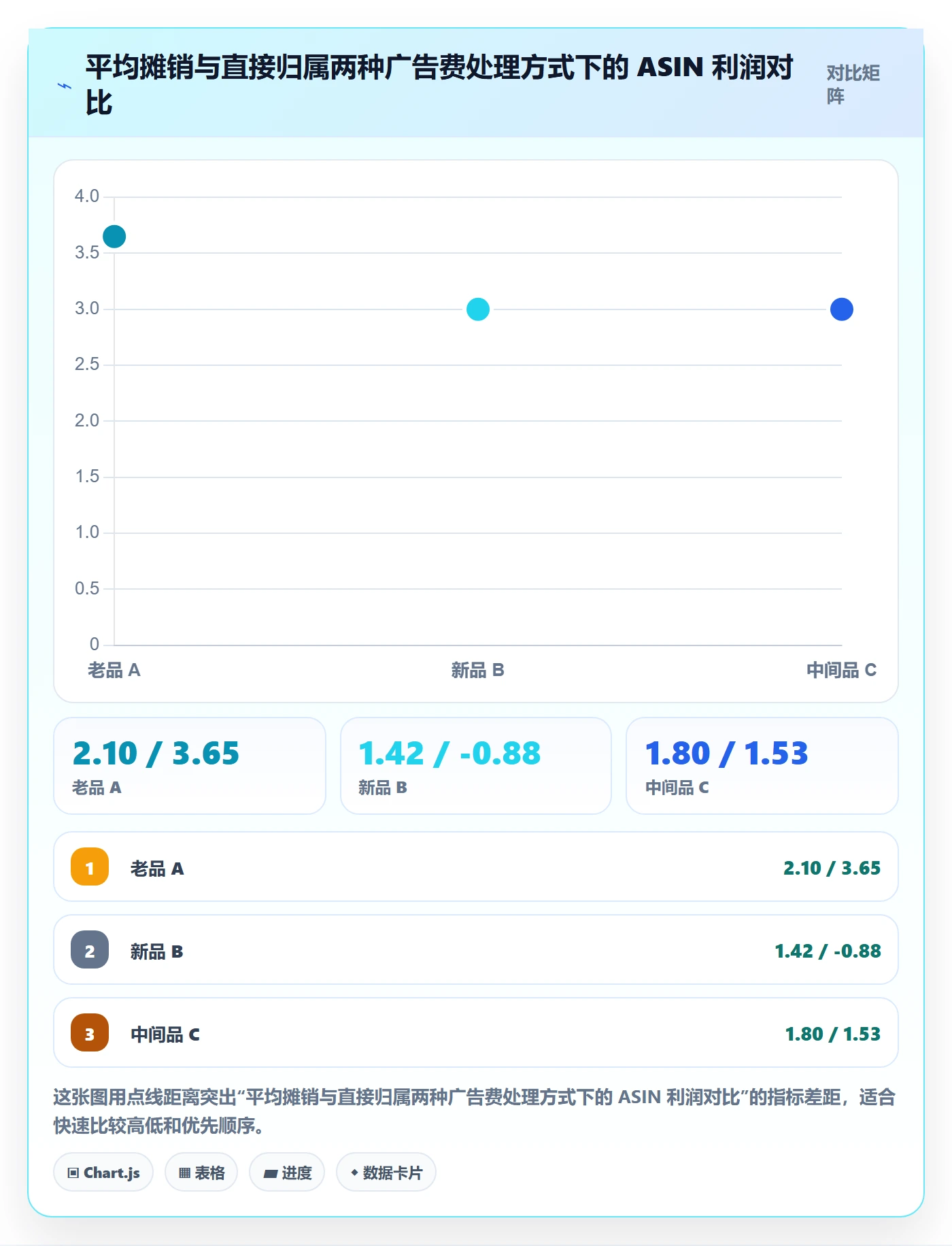Click the orange rank 1 badge
952x1246 pixels.
point(90,866)
